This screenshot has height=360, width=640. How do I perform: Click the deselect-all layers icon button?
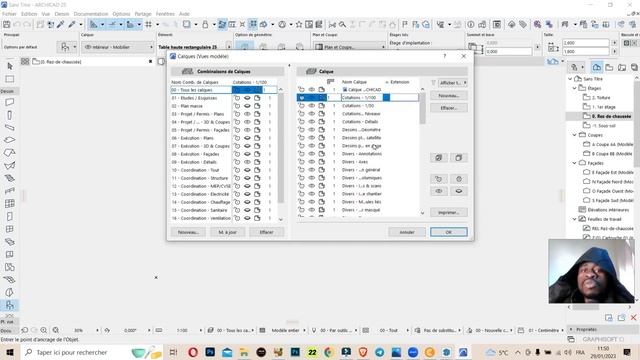[459, 158]
